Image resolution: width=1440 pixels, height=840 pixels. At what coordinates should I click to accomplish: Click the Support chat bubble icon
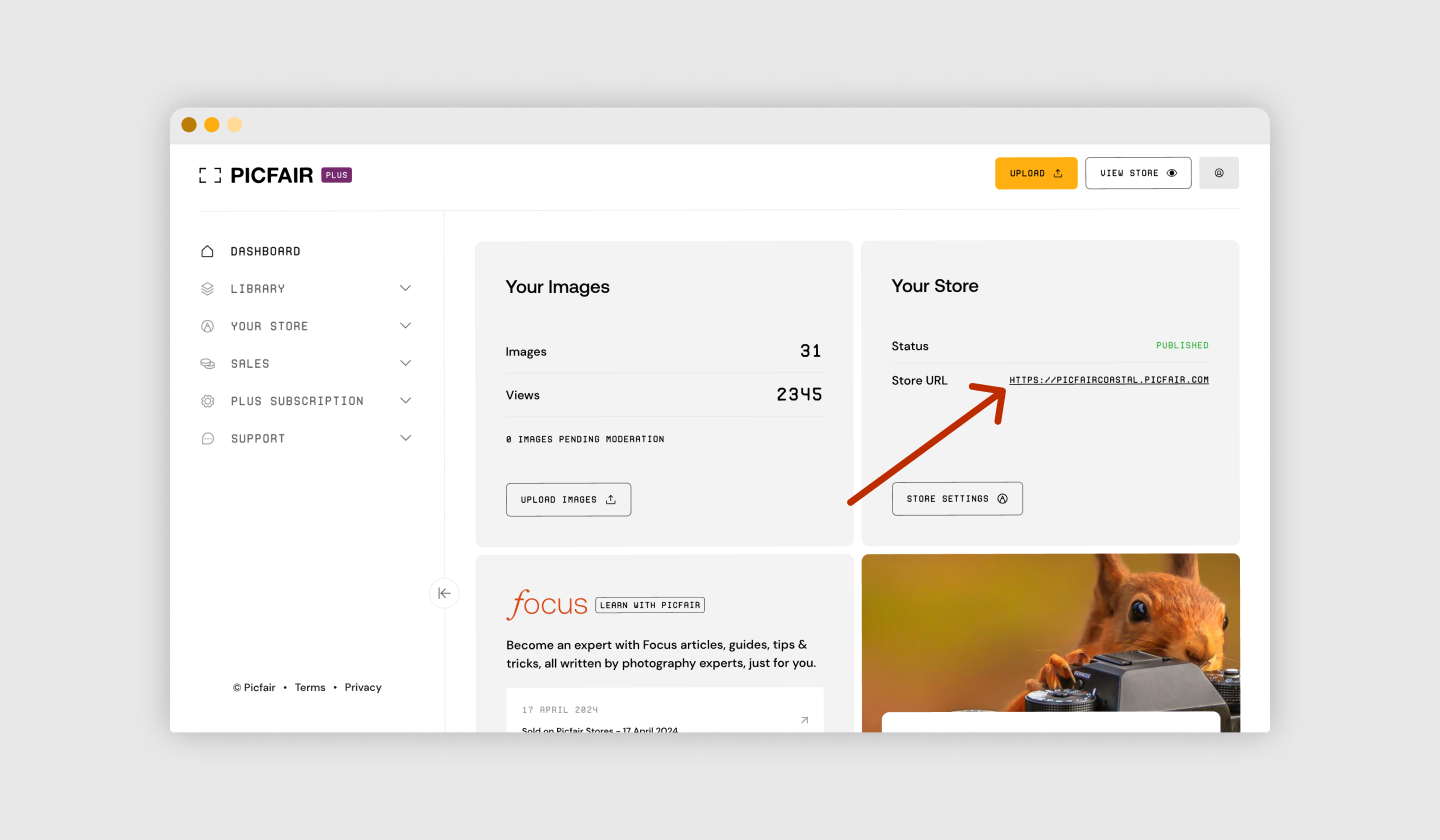[207, 438]
